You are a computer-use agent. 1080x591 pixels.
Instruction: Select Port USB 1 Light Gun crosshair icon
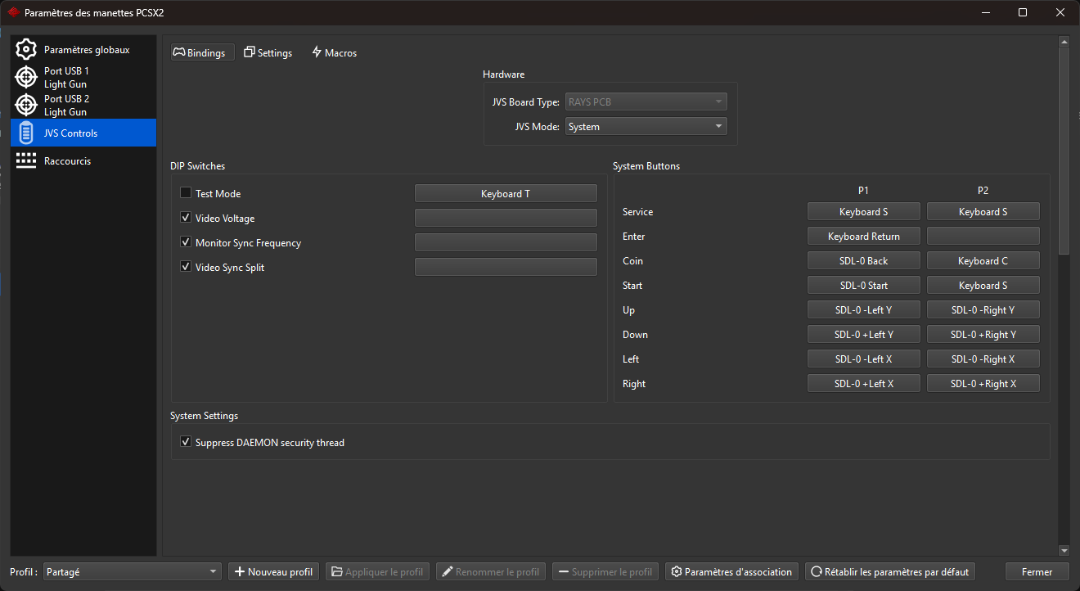point(26,77)
